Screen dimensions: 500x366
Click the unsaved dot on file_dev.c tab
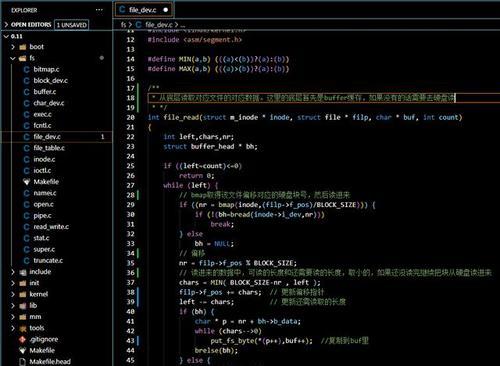(165, 10)
